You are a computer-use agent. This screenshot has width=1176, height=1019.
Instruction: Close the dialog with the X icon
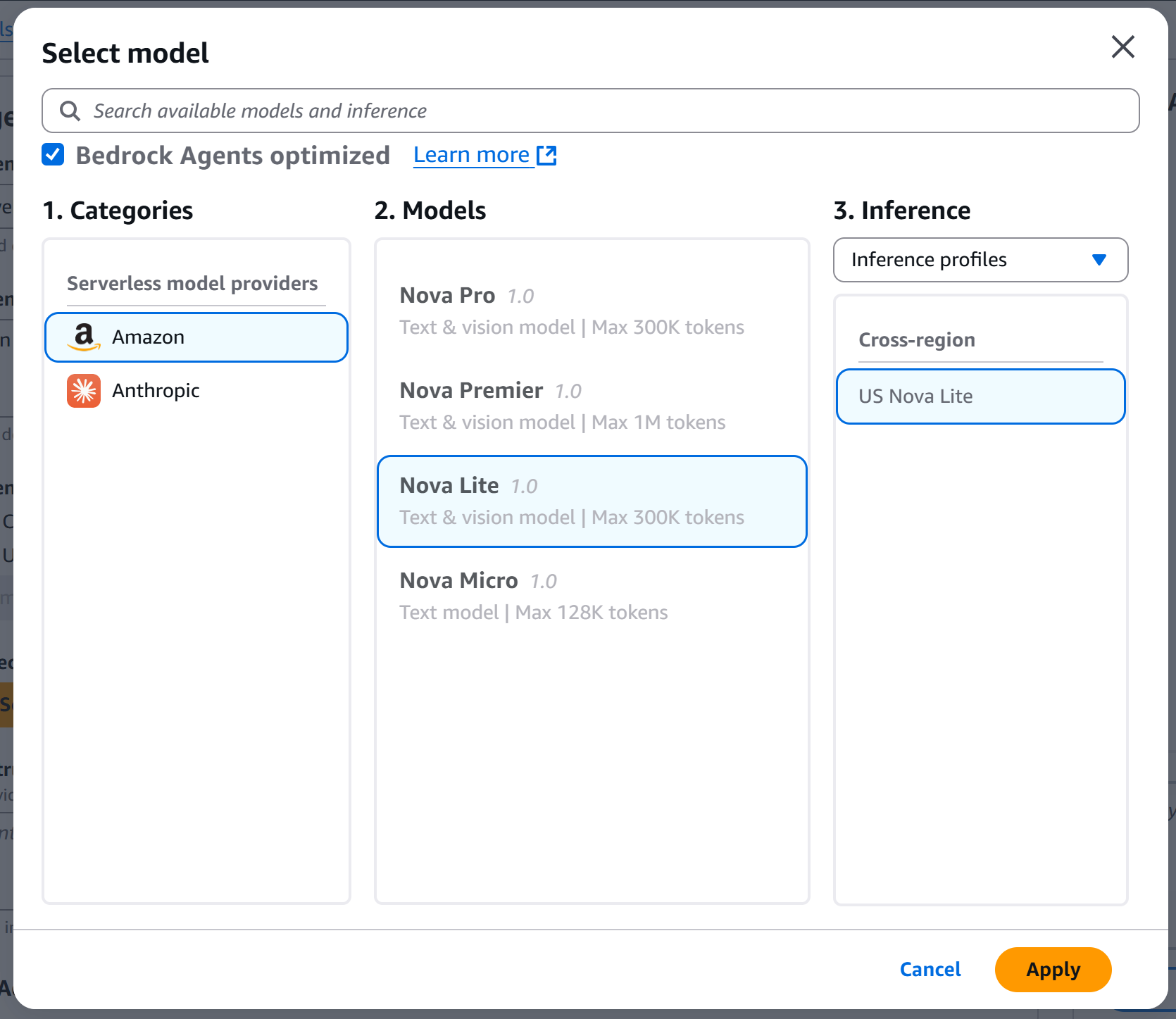[1122, 47]
